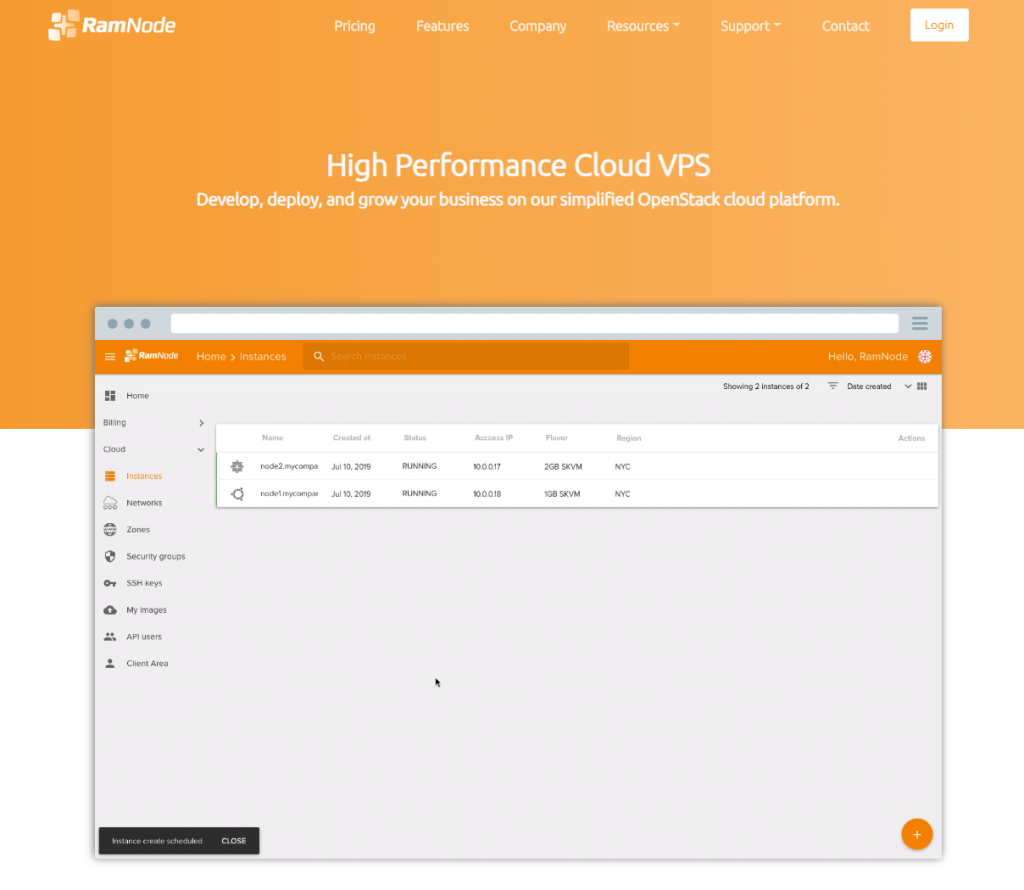
Task: Click the RamNode logo in the site header
Action: tap(112, 25)
